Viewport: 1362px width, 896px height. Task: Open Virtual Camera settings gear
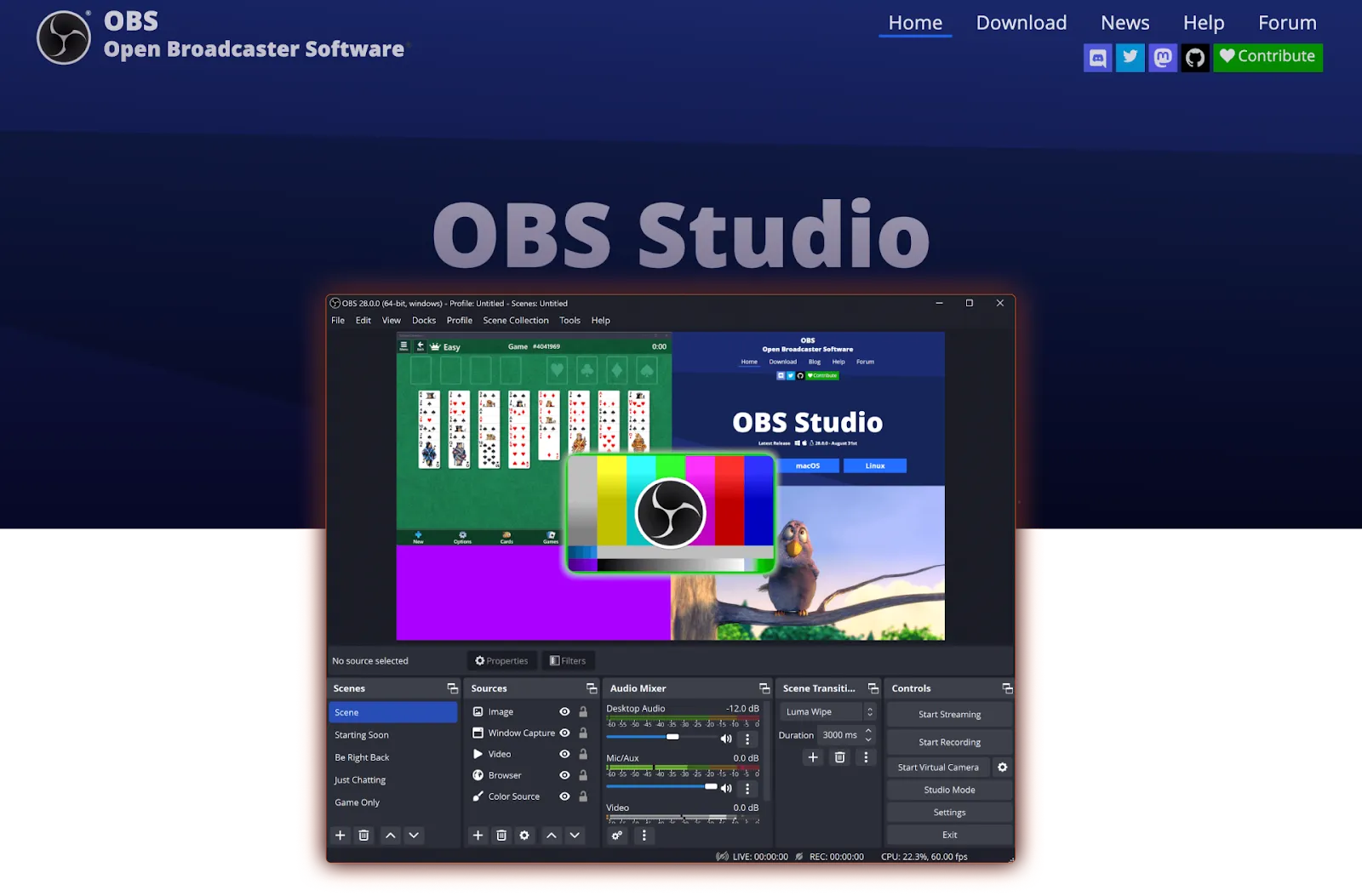[x=1003, y=768]
